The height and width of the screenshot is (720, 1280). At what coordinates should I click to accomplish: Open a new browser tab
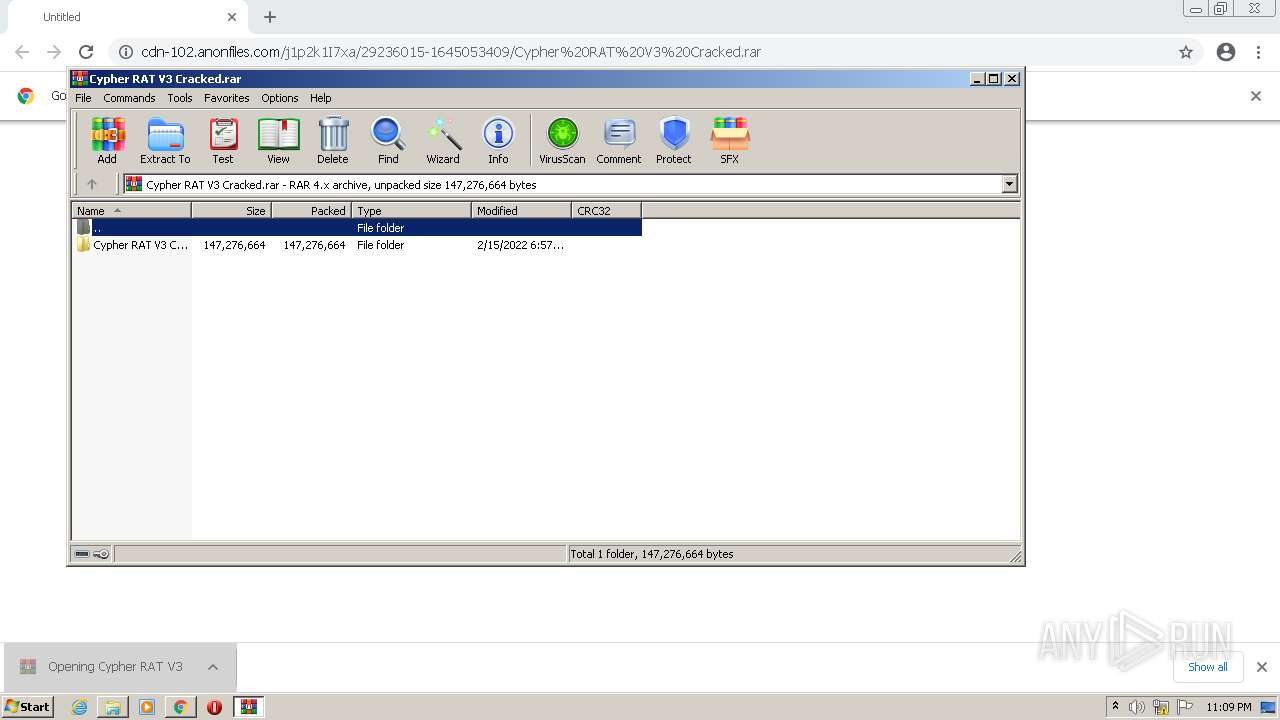tap(270, 17)
